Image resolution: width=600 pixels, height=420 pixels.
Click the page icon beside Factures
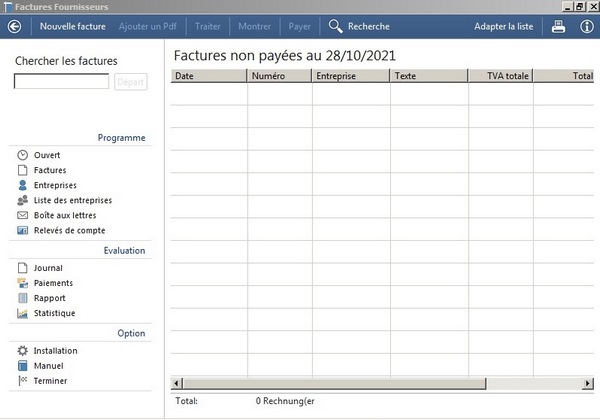23,170
